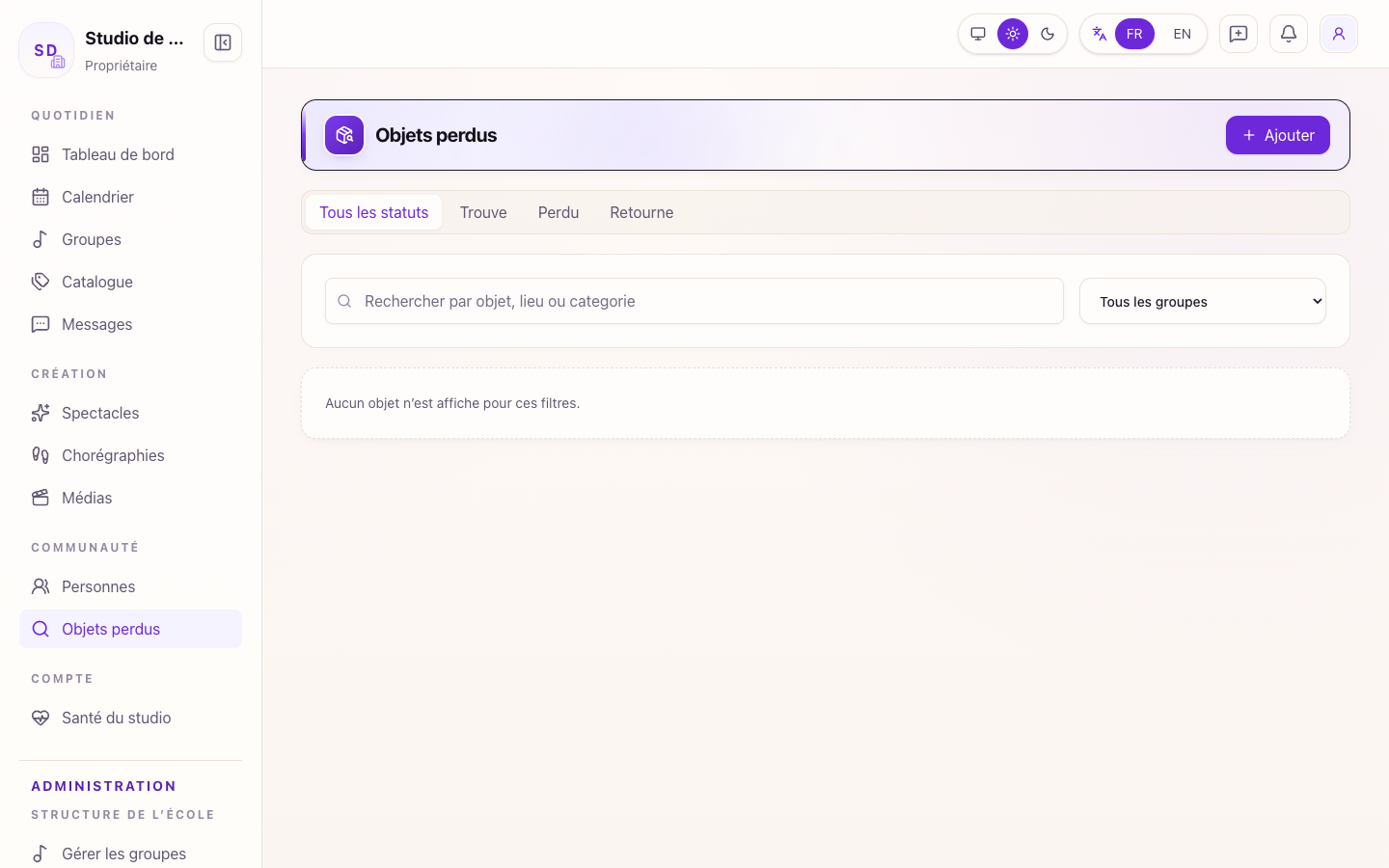Select the Trouve status tab
Image resolution: width=1389 pixels, height=868 pixels.
(x=483, y=212)
